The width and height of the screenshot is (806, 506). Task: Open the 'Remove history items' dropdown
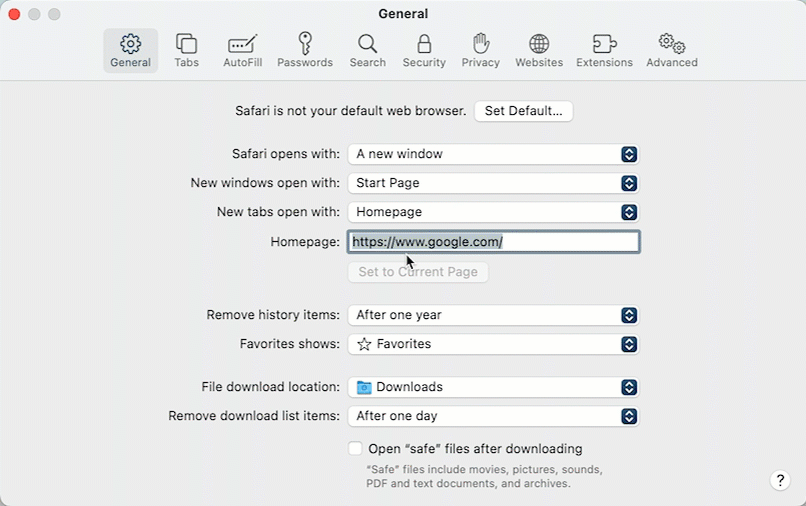pyautogui.click(x=493, y=315)
